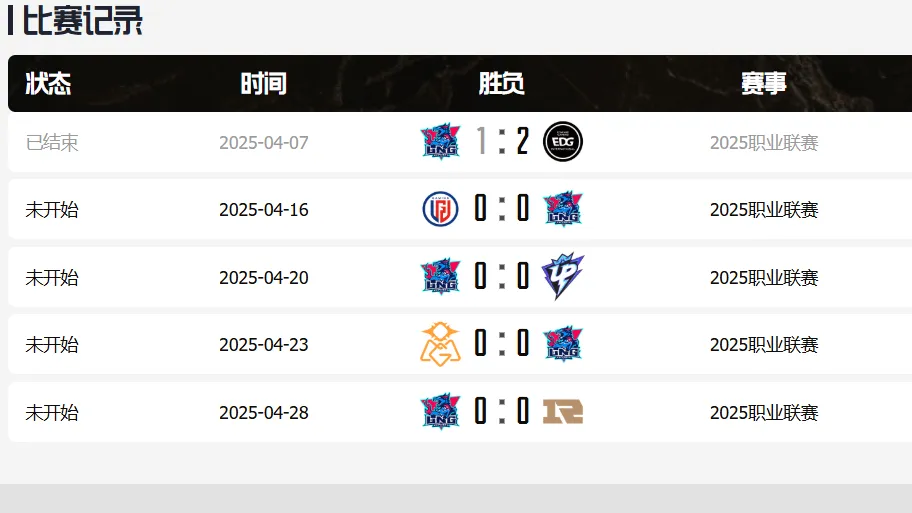This screenshot has width=912, height=513.
Task: Open 2025职业联赛 link in the 2025-04-28 row
Action: [764, 412]
